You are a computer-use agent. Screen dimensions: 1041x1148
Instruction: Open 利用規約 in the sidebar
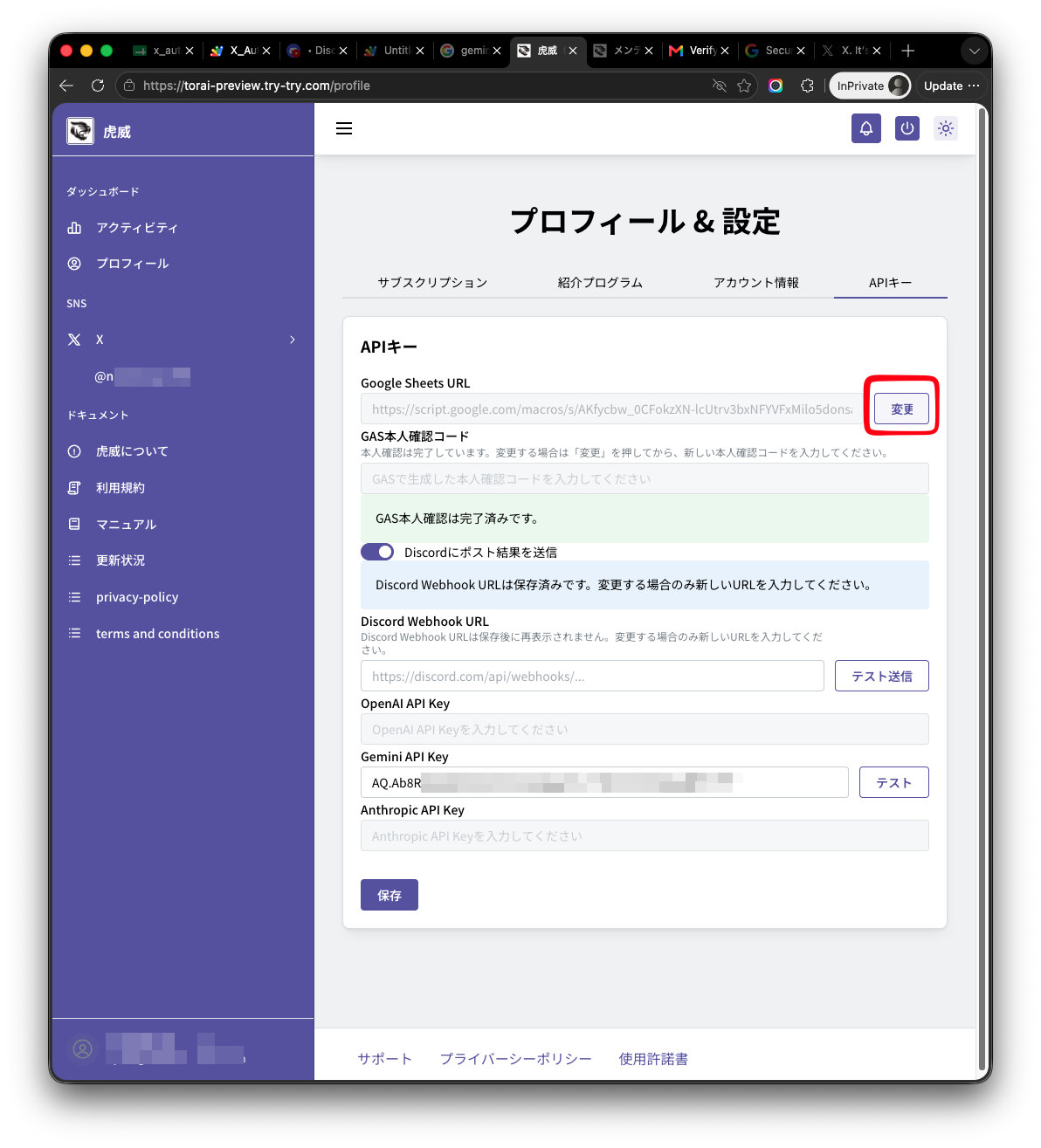121,488
